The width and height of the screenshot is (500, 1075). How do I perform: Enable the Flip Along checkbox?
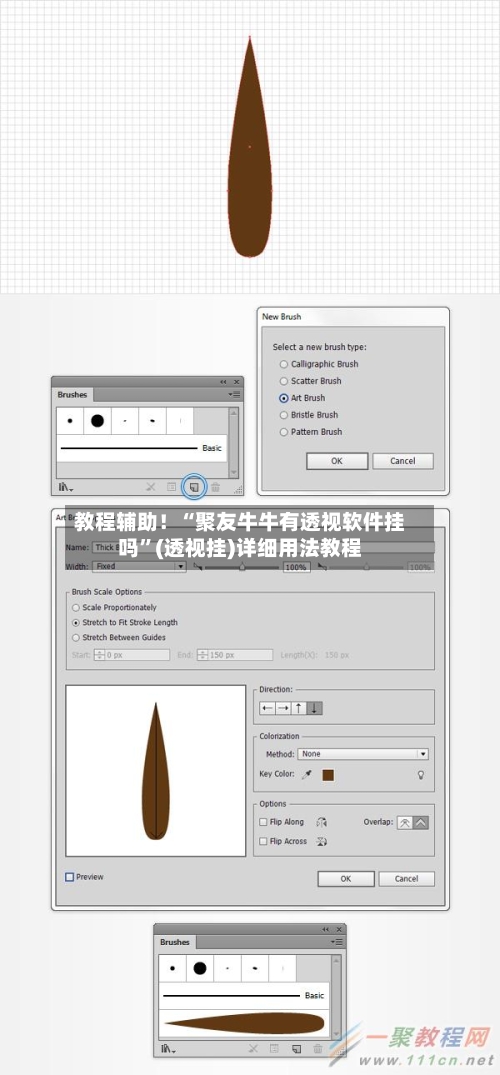(263, 822)
